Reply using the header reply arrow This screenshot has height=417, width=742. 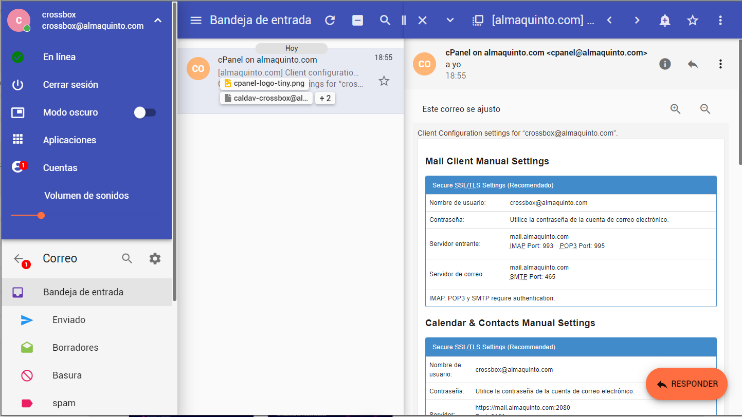pos(693,64)
